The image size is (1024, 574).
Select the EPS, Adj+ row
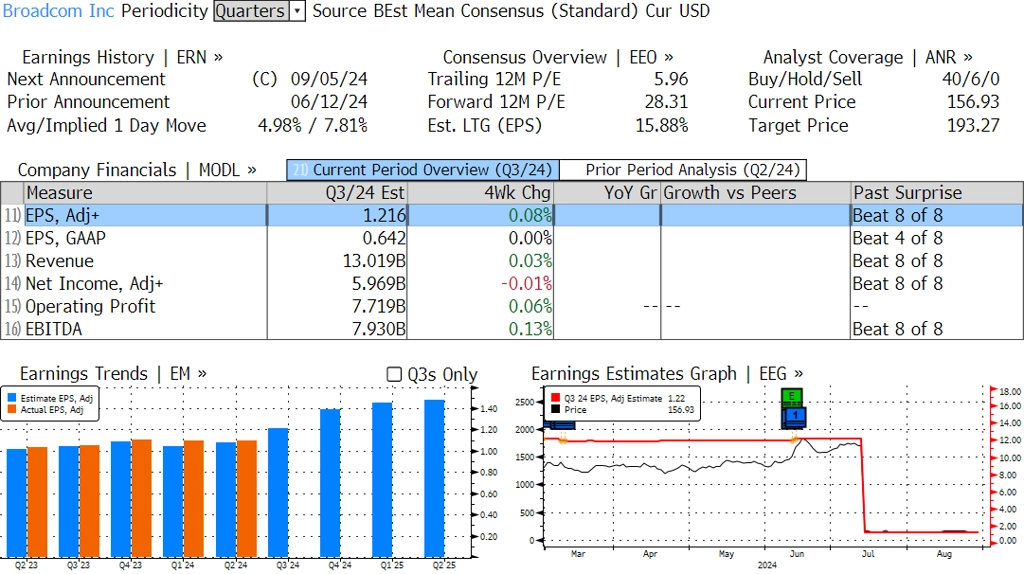(512, 215)
